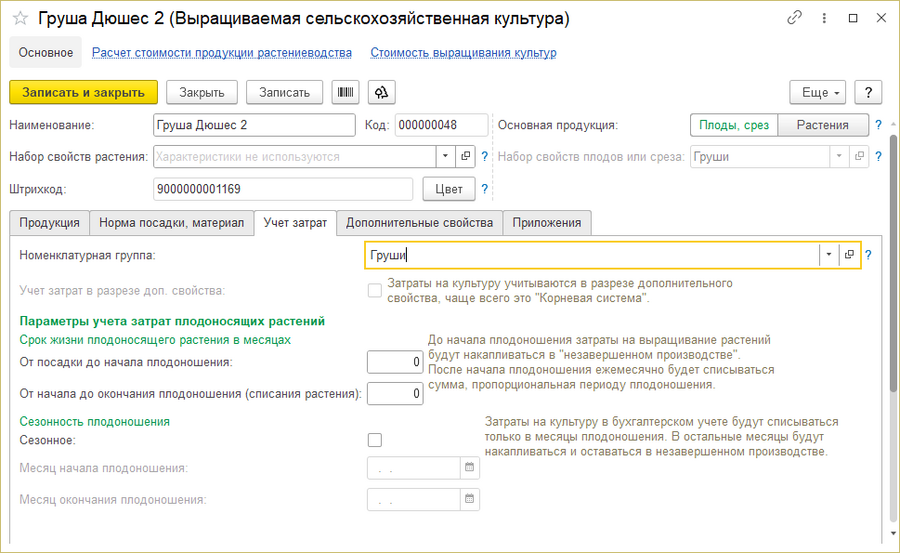
Task: Click the Цвет button
Action: (449, 189)
